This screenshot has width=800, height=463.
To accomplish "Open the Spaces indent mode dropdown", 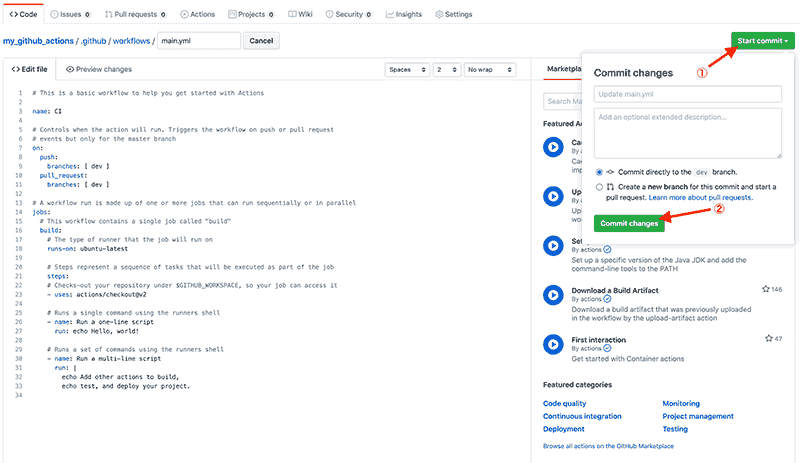I will coord(407,69).
